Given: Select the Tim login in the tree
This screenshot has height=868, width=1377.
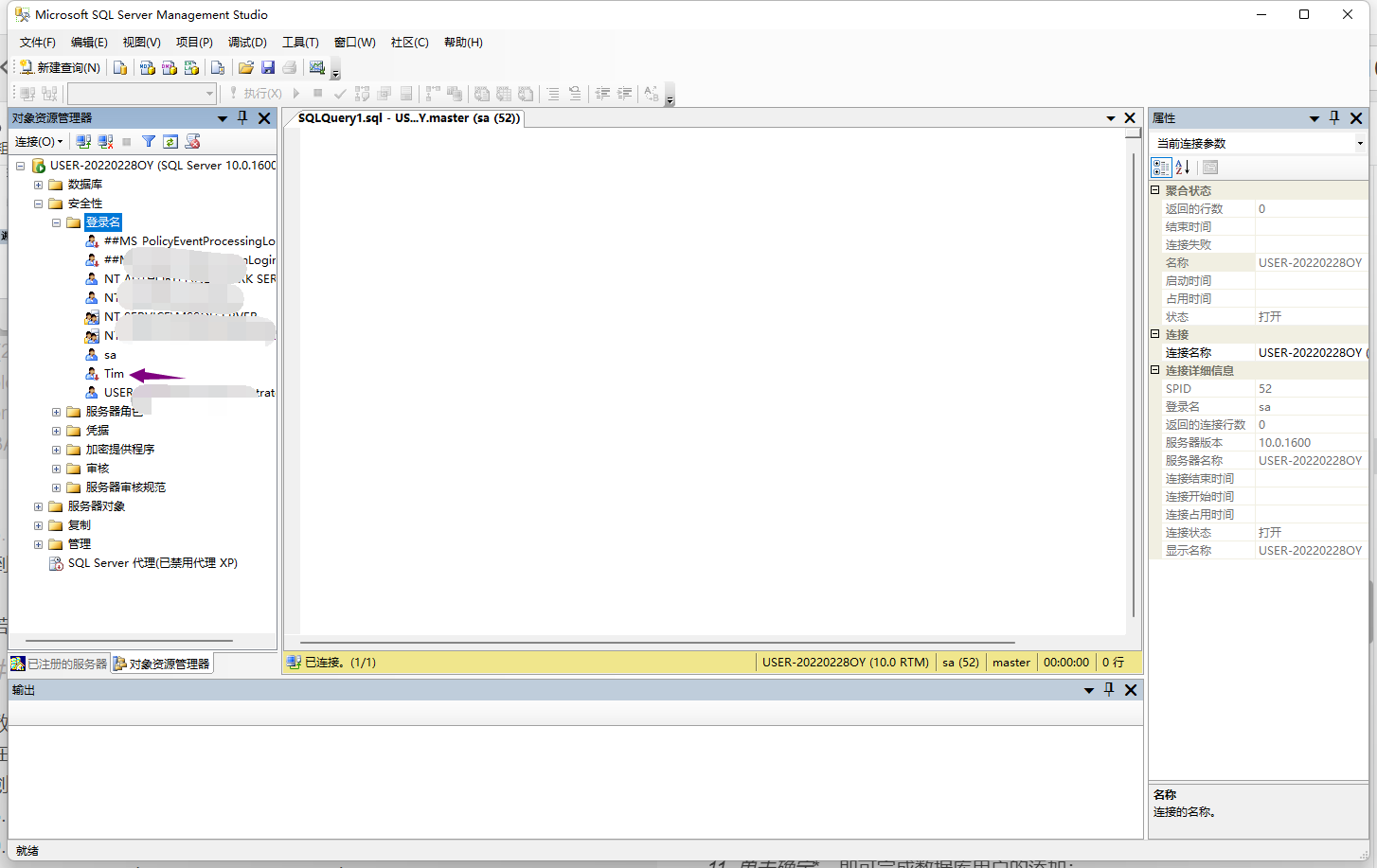Looking at the screenshot, I should point(114,374).
